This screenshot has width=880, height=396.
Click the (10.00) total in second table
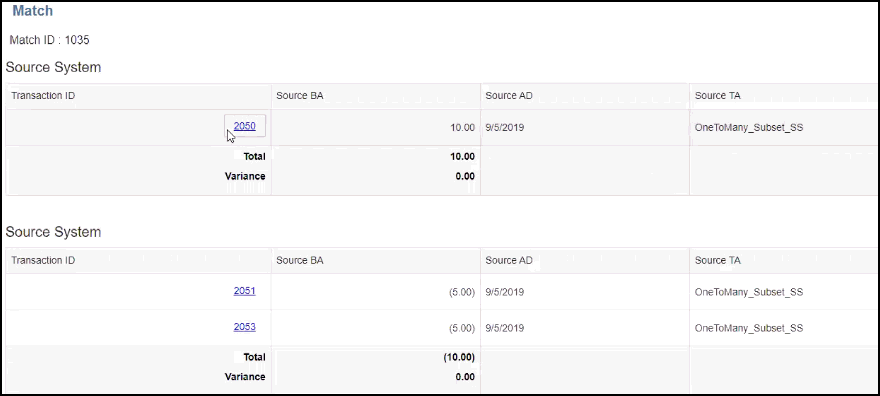(x=459, y=357)
